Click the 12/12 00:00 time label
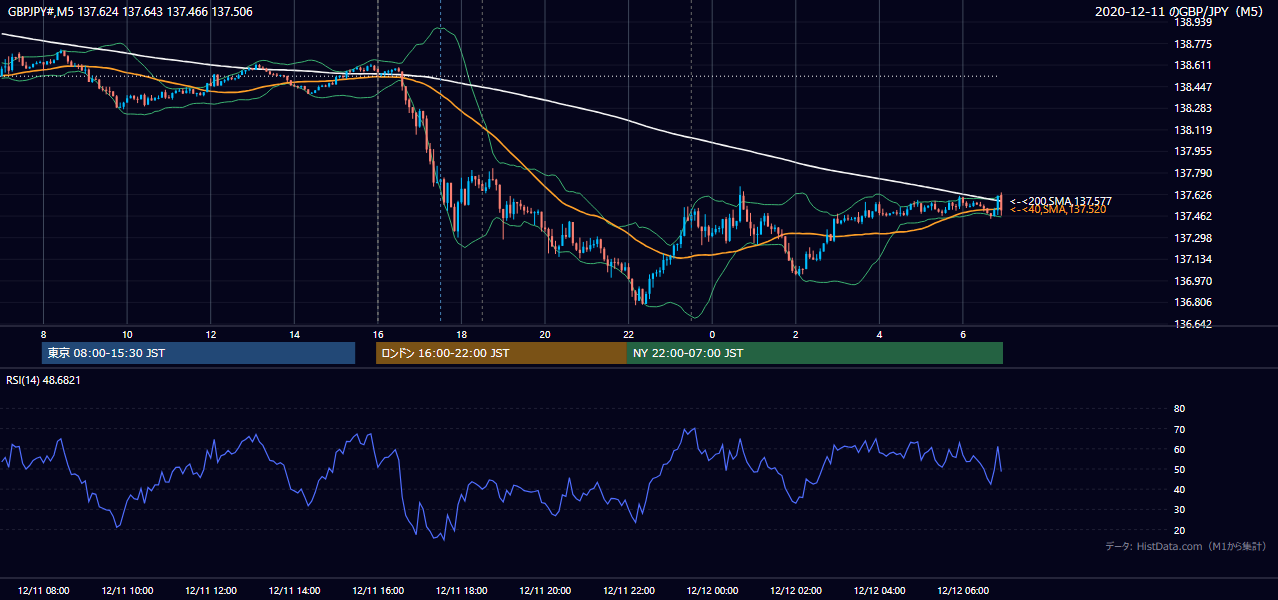Viewport: 1278px width, 600px height. (x=712, y=591)
